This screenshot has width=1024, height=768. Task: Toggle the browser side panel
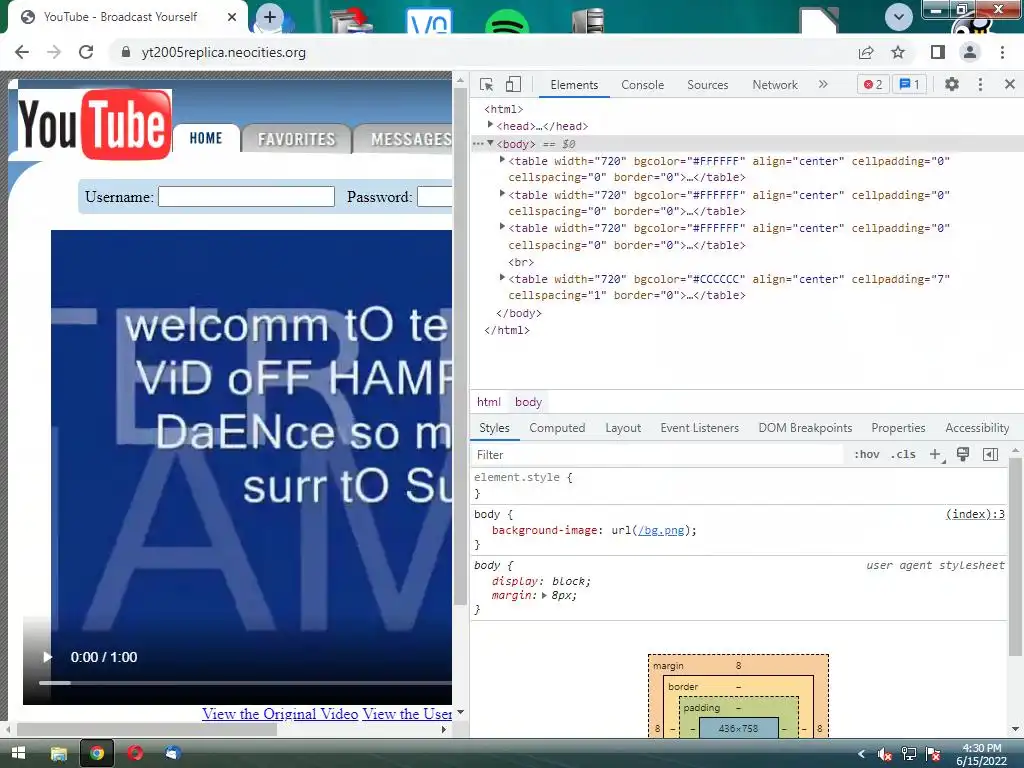tap(938, 52)
